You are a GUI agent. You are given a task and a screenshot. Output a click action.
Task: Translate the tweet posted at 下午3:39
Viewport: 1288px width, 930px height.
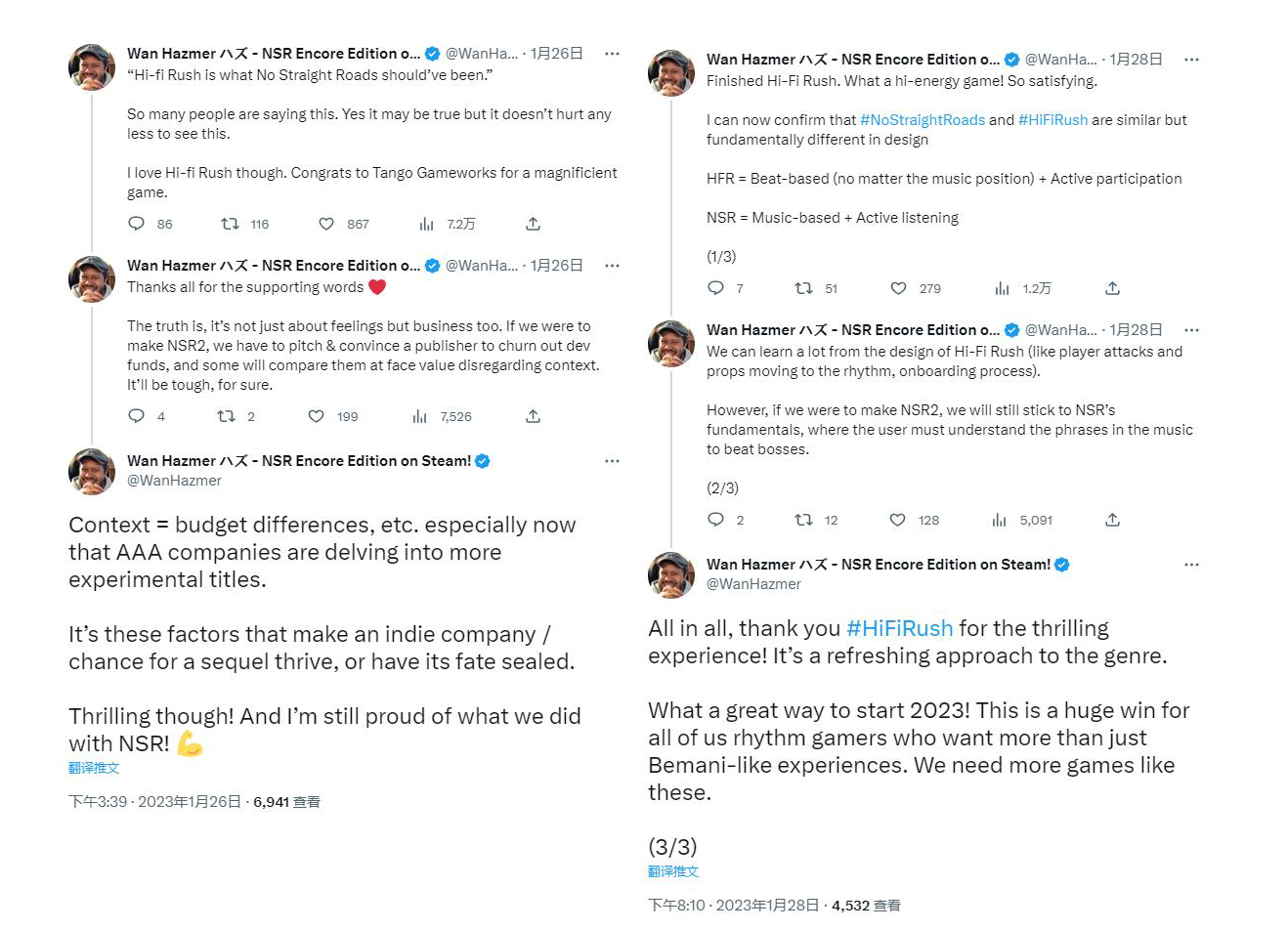[x=94, y=768]
